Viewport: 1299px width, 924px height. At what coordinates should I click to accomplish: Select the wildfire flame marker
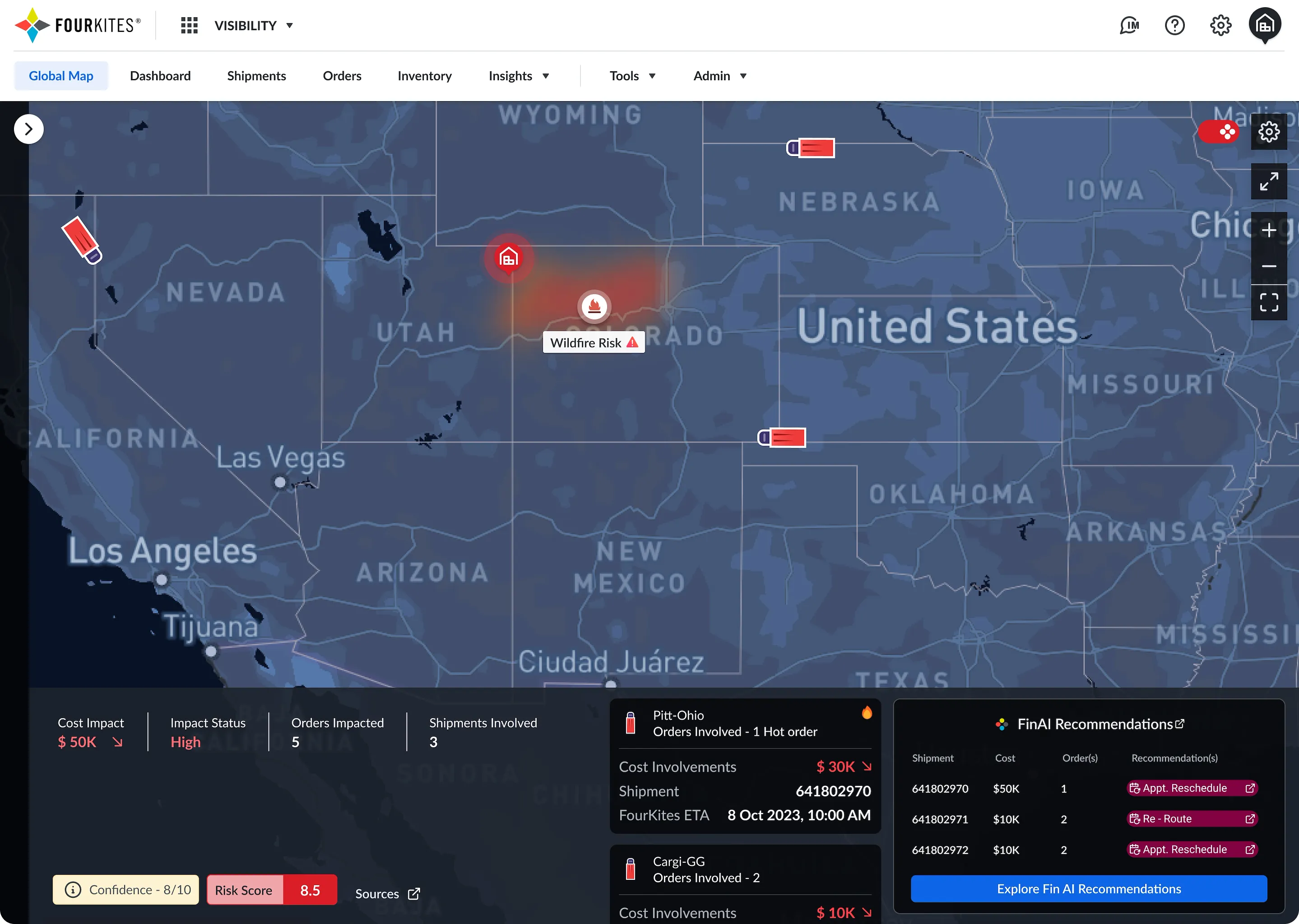click(x=594, y=306)
